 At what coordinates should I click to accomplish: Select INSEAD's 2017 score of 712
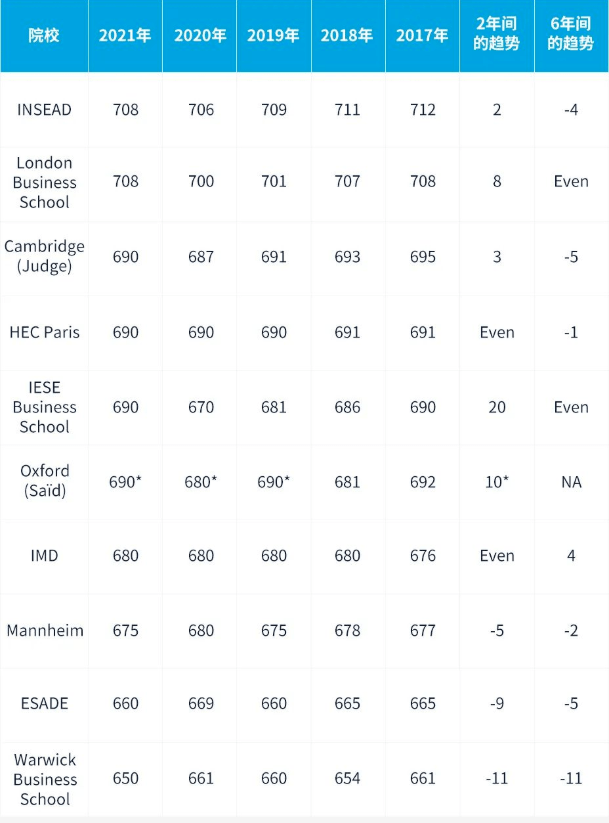coord(422,109)
